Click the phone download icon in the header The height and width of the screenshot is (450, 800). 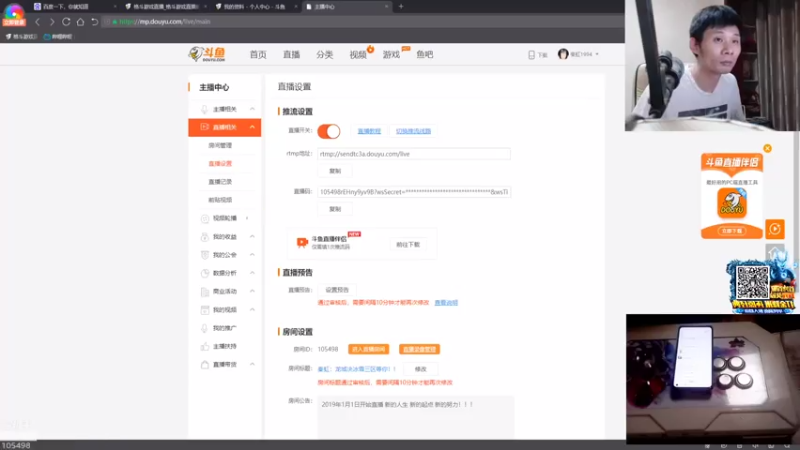(x=531, y=55)
